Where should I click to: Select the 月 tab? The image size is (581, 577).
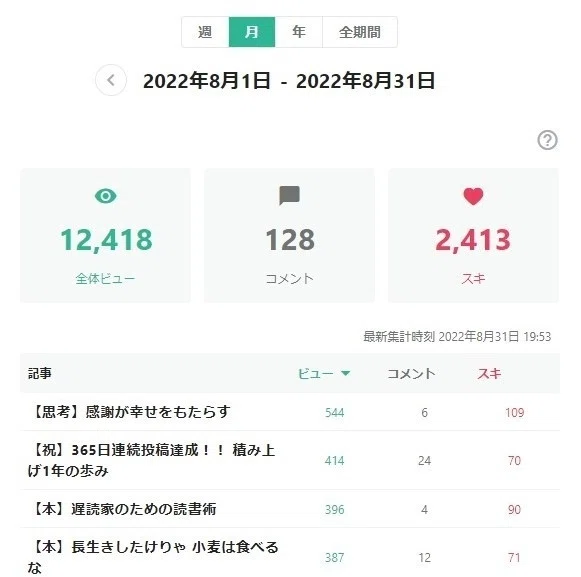252,32
